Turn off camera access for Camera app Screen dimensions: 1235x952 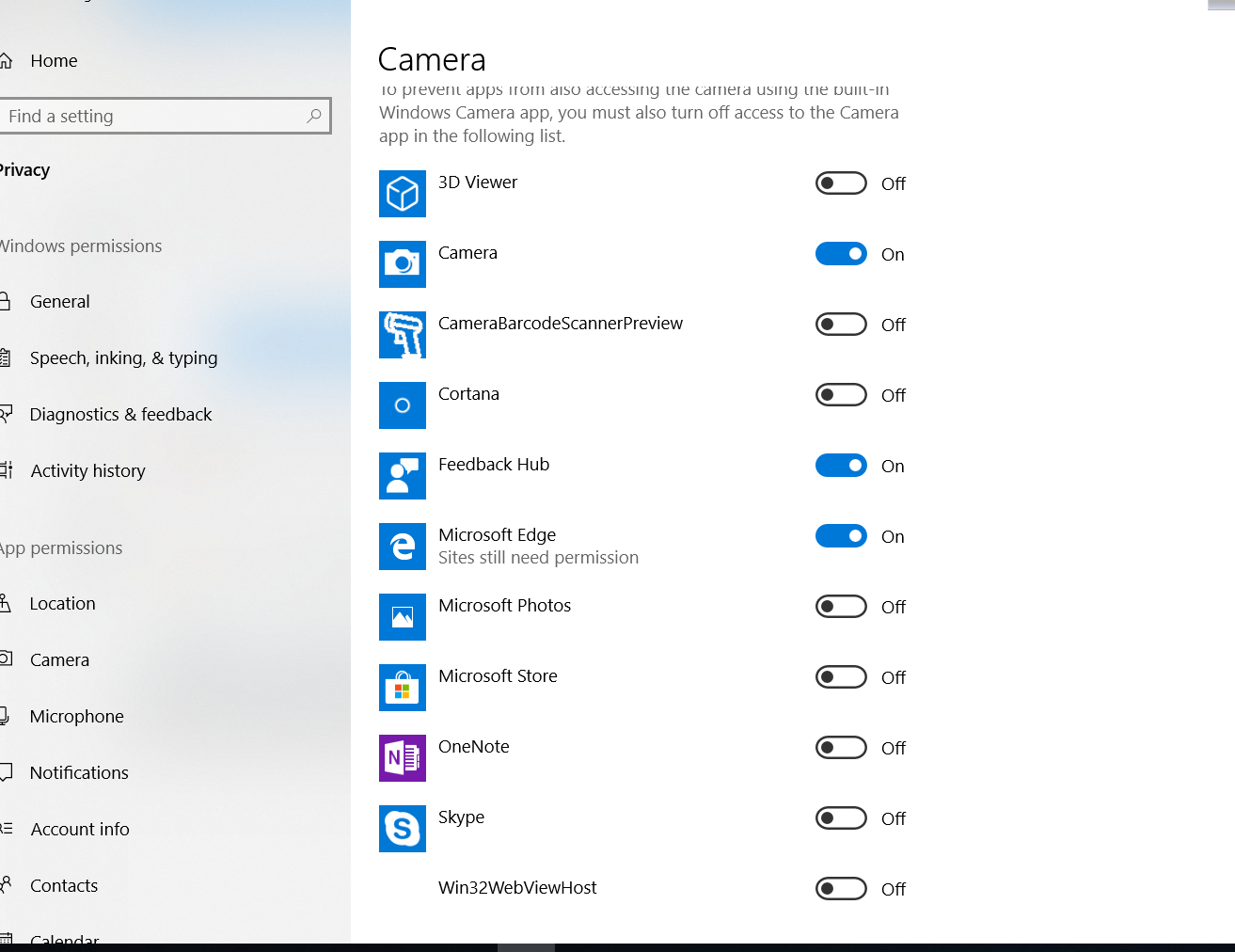841,254
